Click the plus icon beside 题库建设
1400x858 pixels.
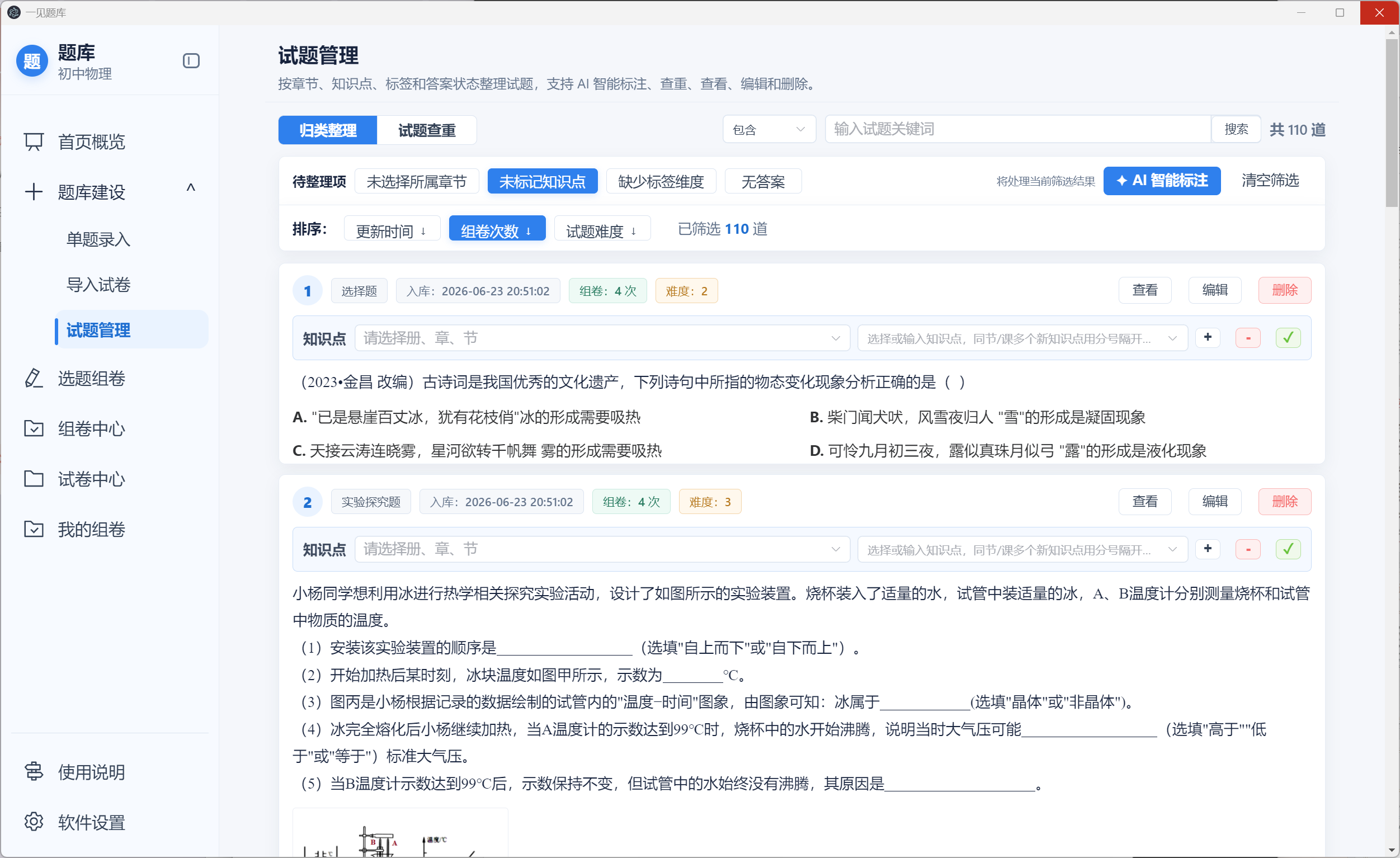click(x=34, y=191)
